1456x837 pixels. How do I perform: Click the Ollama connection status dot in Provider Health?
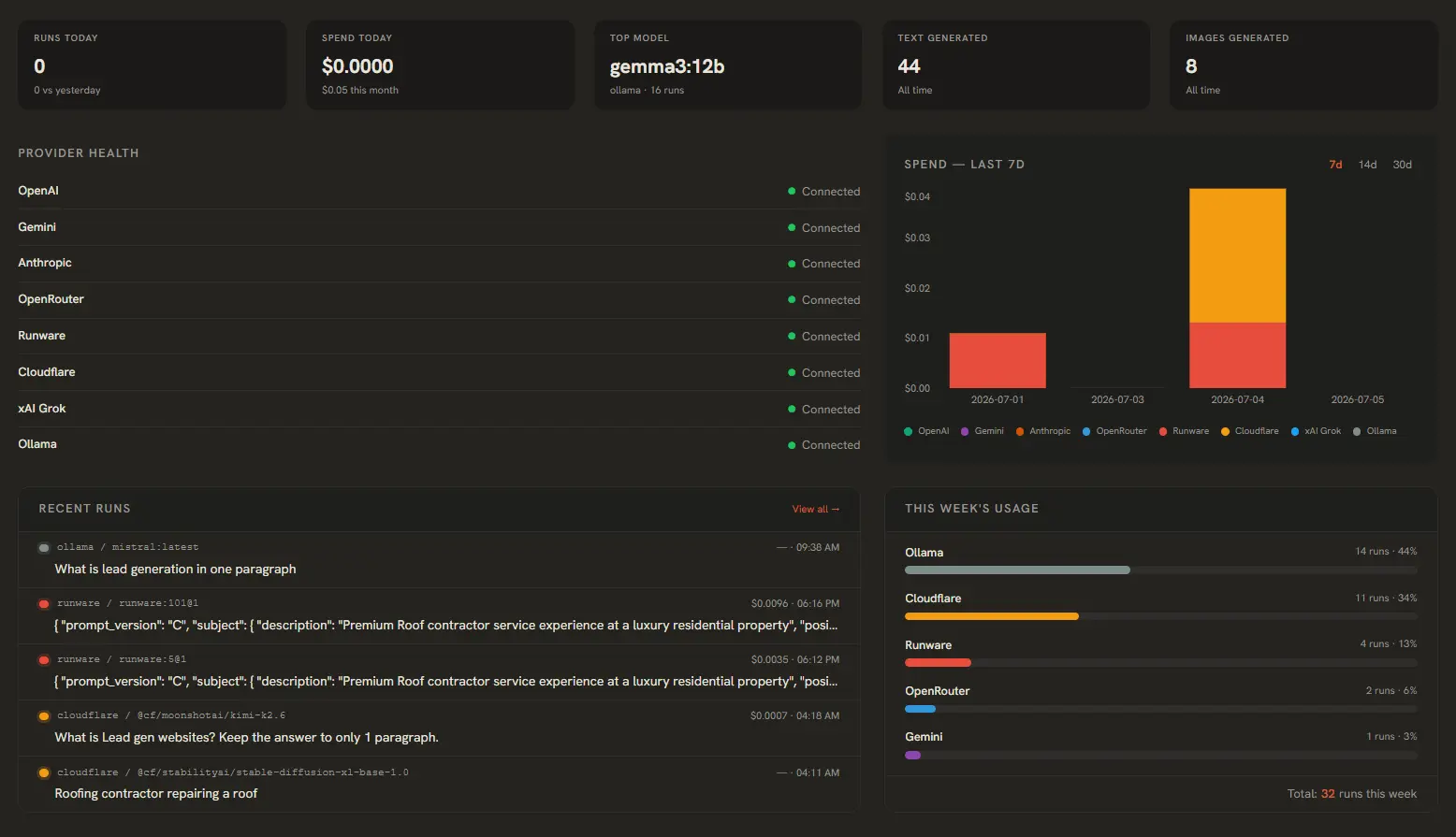(x=792, y=445)
